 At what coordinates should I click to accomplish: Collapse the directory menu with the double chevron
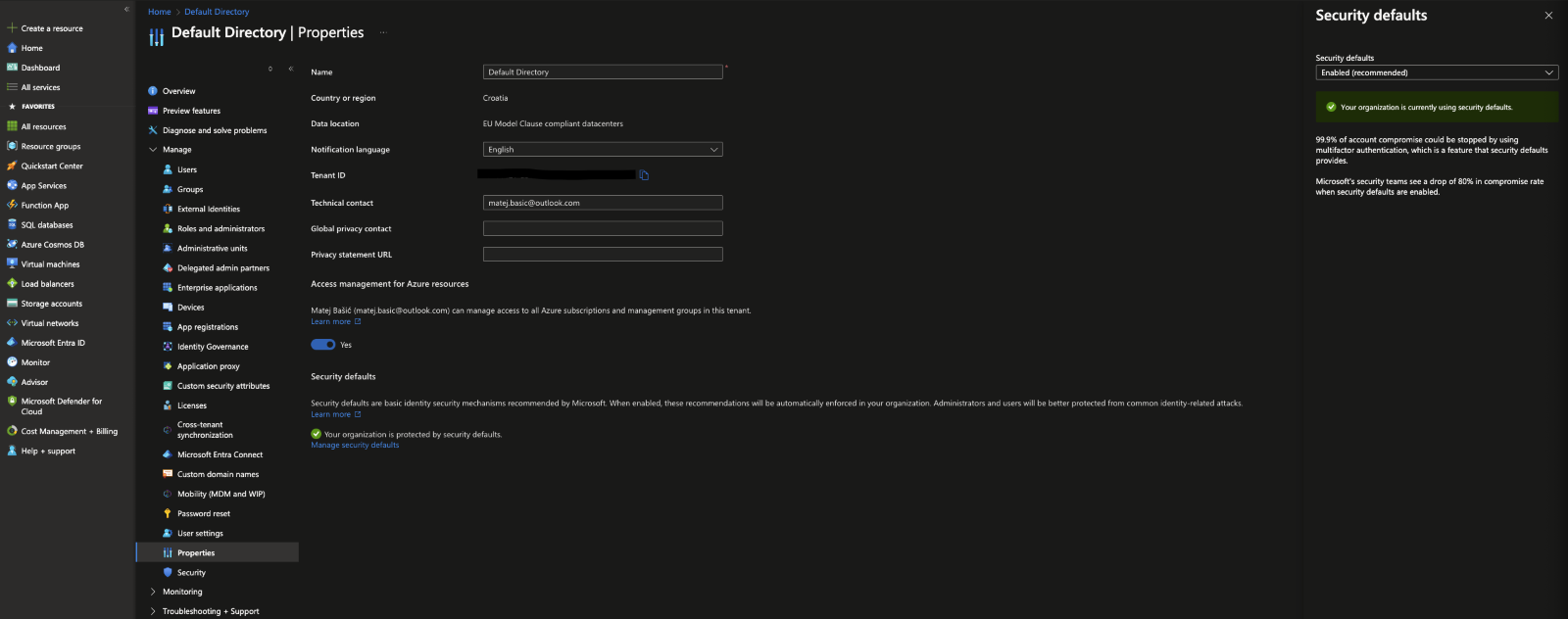tap(291, 69)
